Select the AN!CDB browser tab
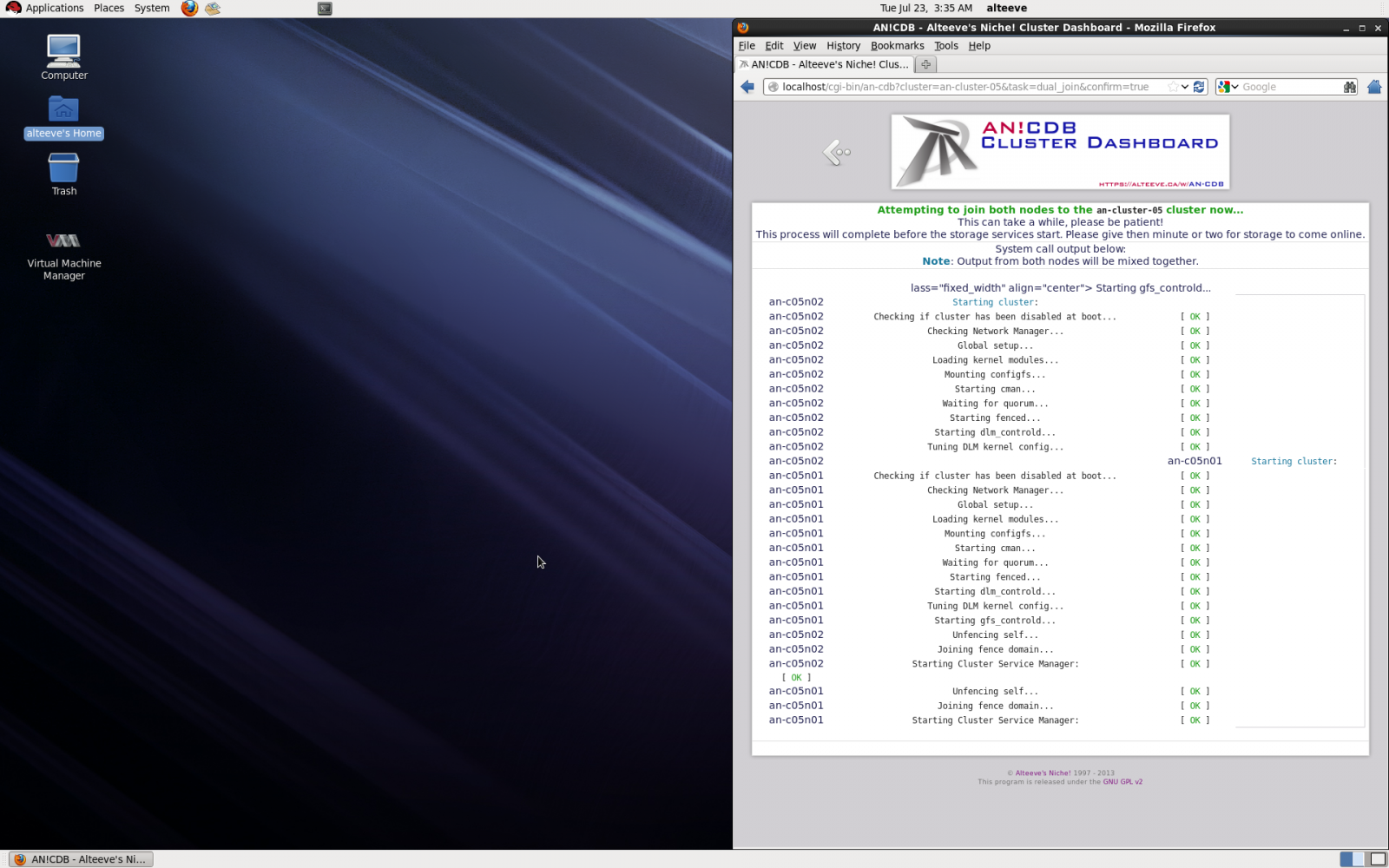The height and width of the screenshot is (868, 1389). point(824,64)
